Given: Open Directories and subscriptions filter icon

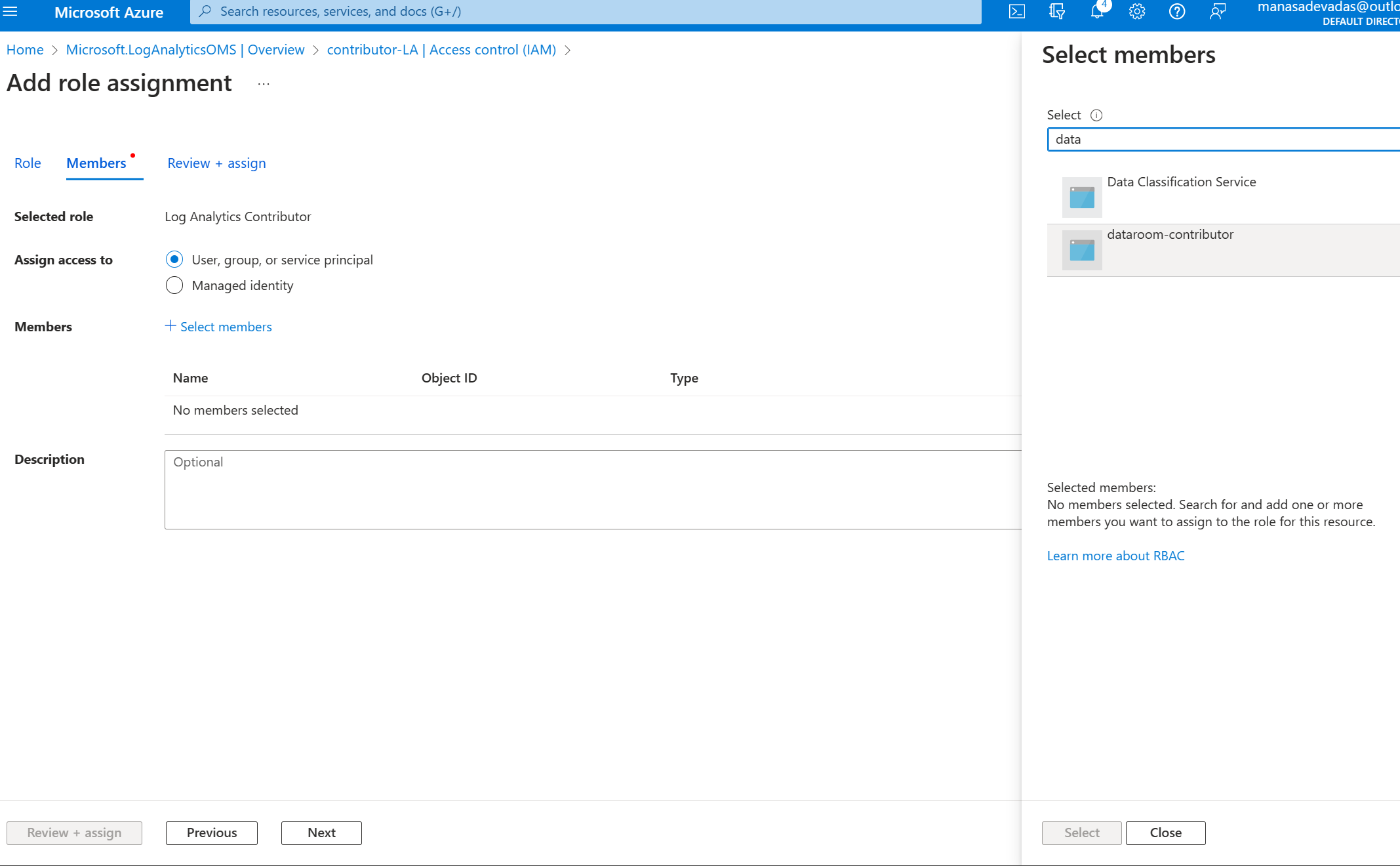Looking at the screenshot, I should pos(1056,11).
